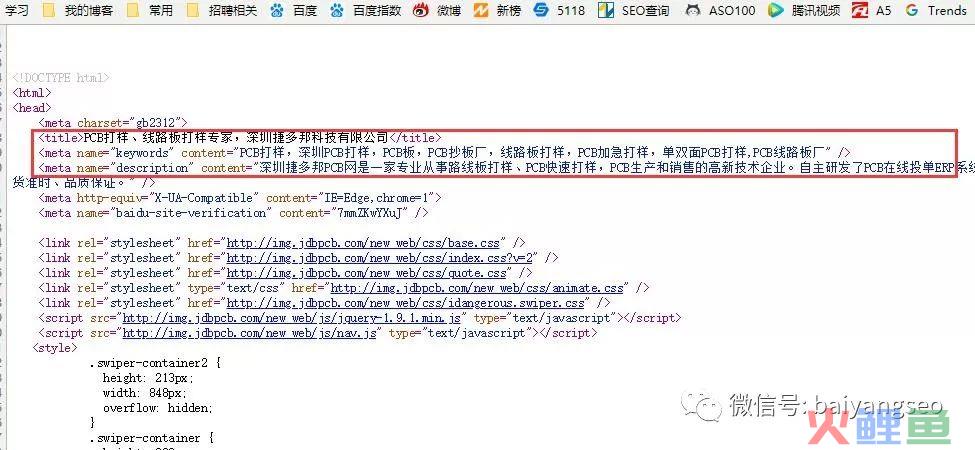Open the 学习 bookmark folder
The width and height of the screenshot is (975, 450).
16,10
